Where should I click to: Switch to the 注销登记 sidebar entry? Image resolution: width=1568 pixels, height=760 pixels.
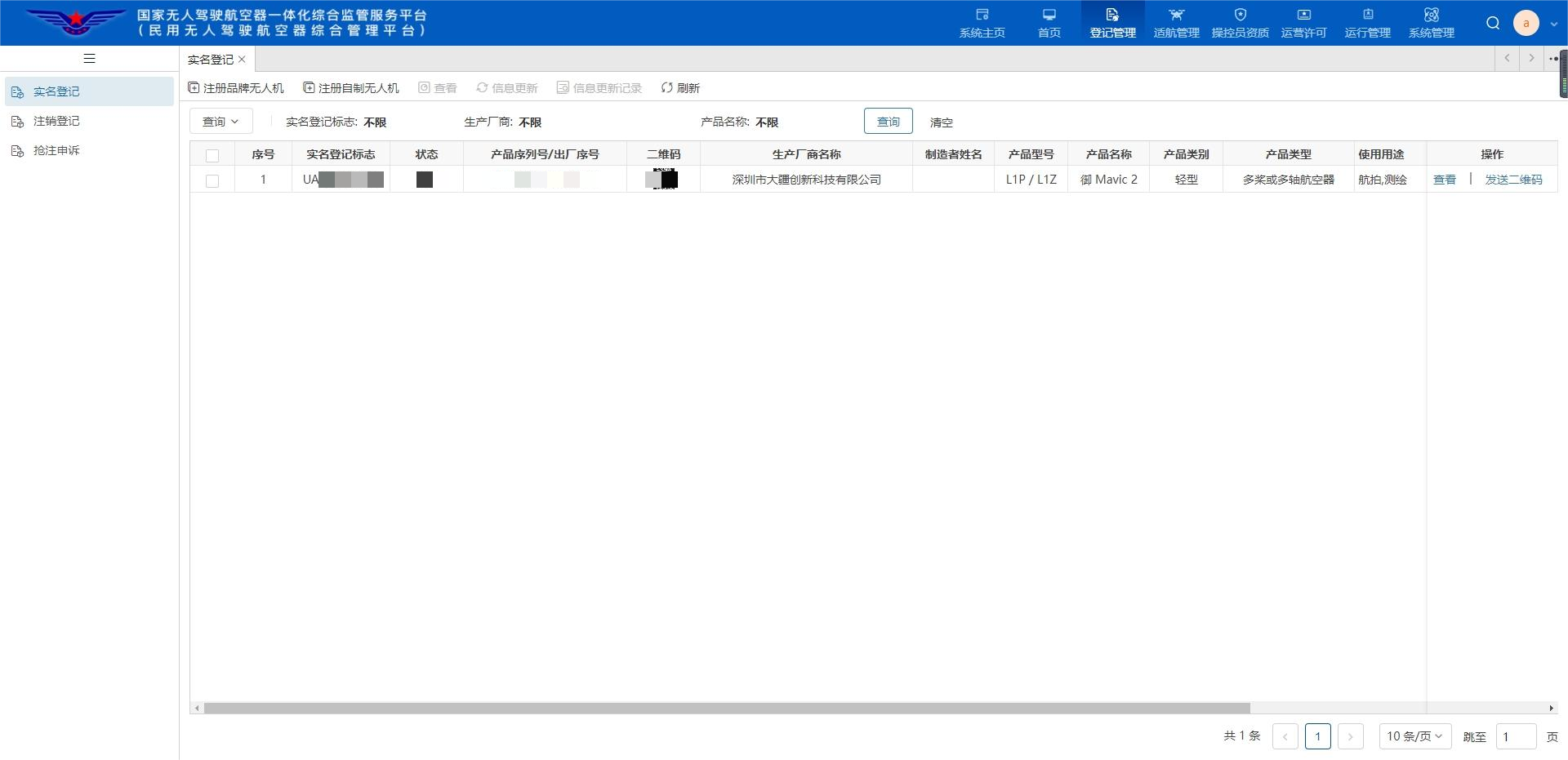[x=56, y=121]
